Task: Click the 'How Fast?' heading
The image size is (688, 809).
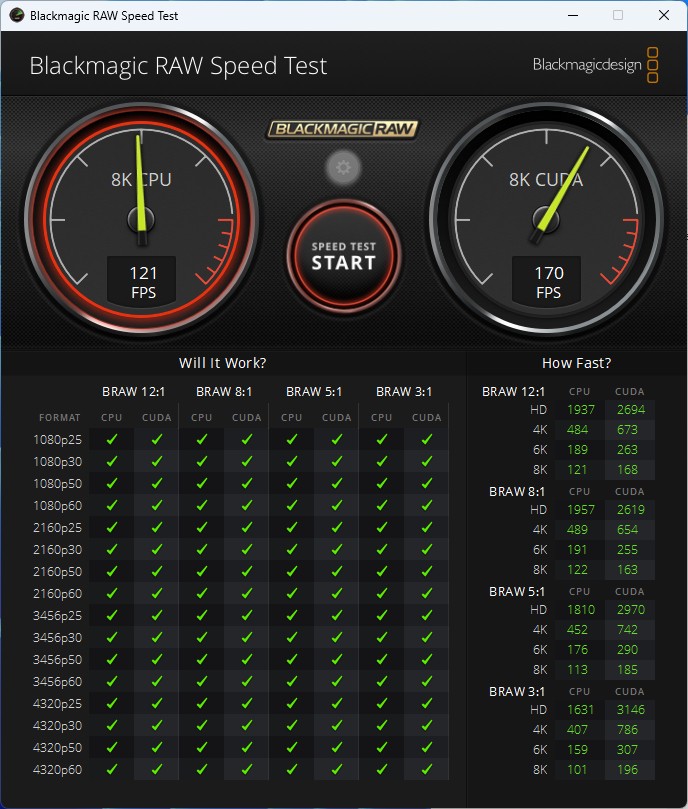Action: click(x=576, y=363)
